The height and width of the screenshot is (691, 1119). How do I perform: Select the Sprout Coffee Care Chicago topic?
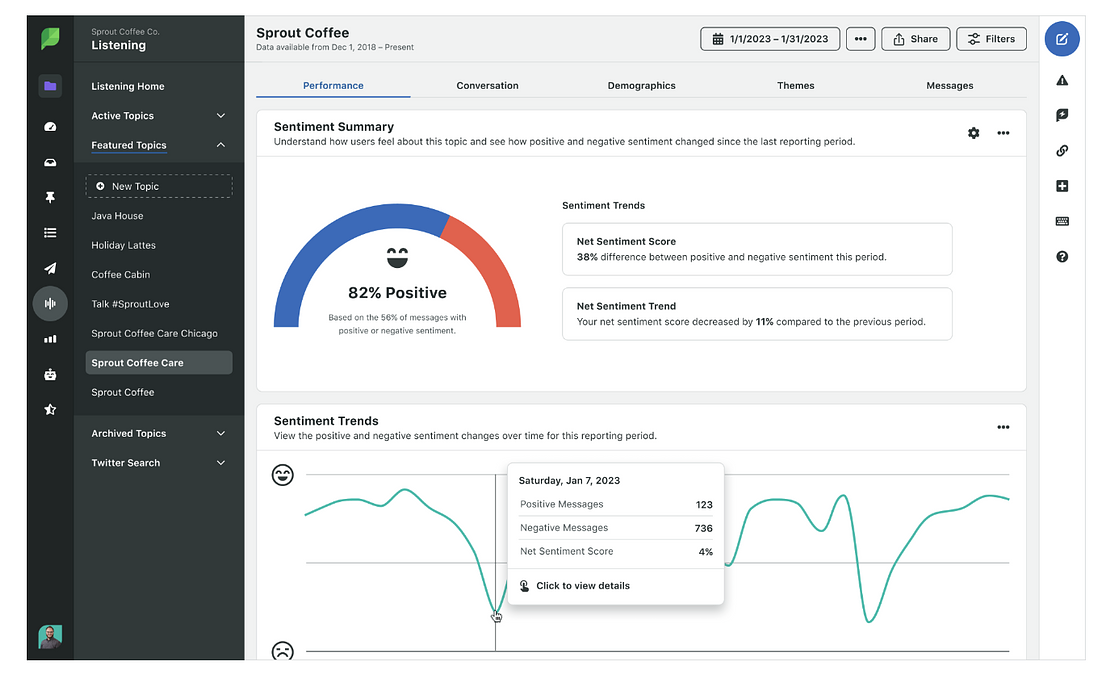pyautogui.click(x=154, y=333)
